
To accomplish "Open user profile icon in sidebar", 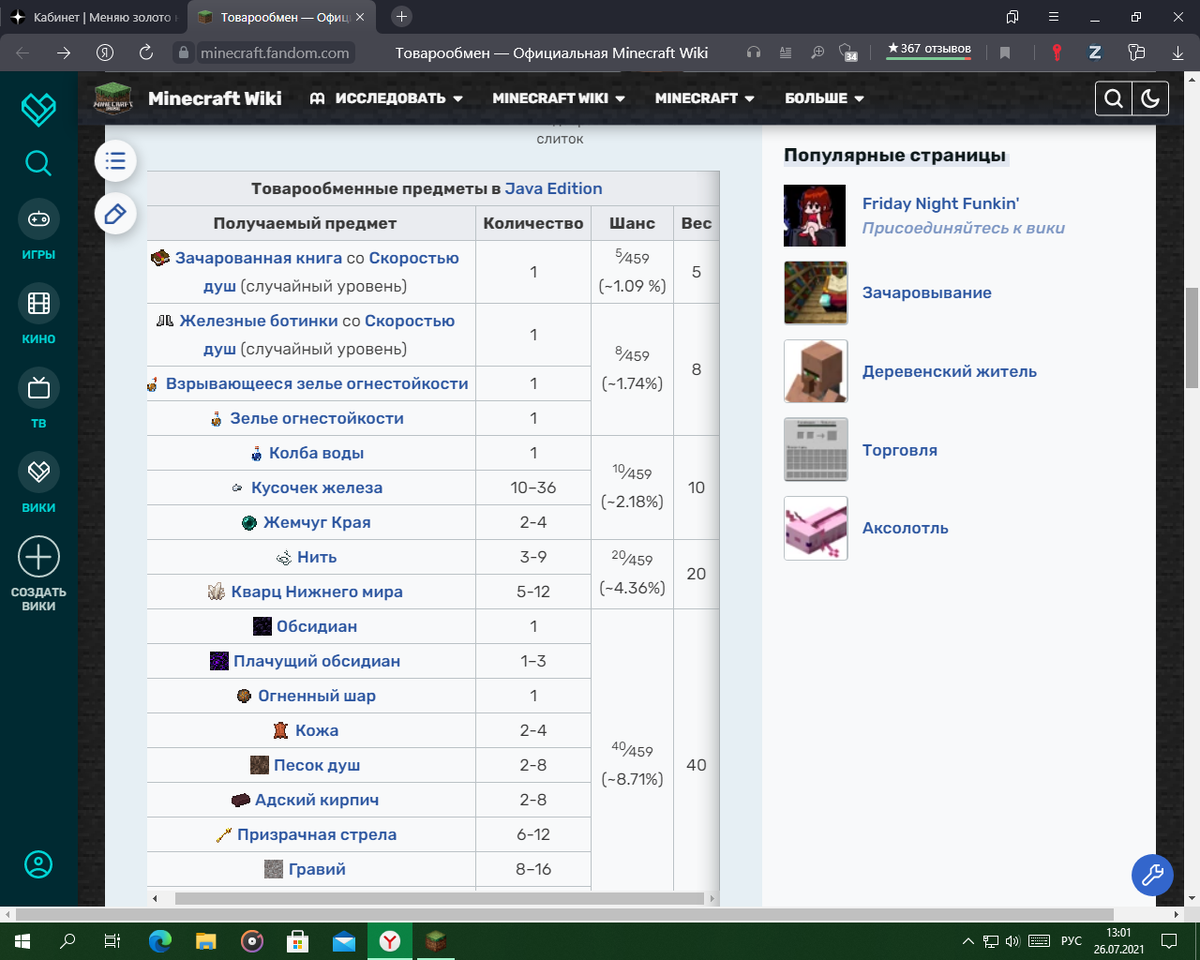I will pos(38,864).
